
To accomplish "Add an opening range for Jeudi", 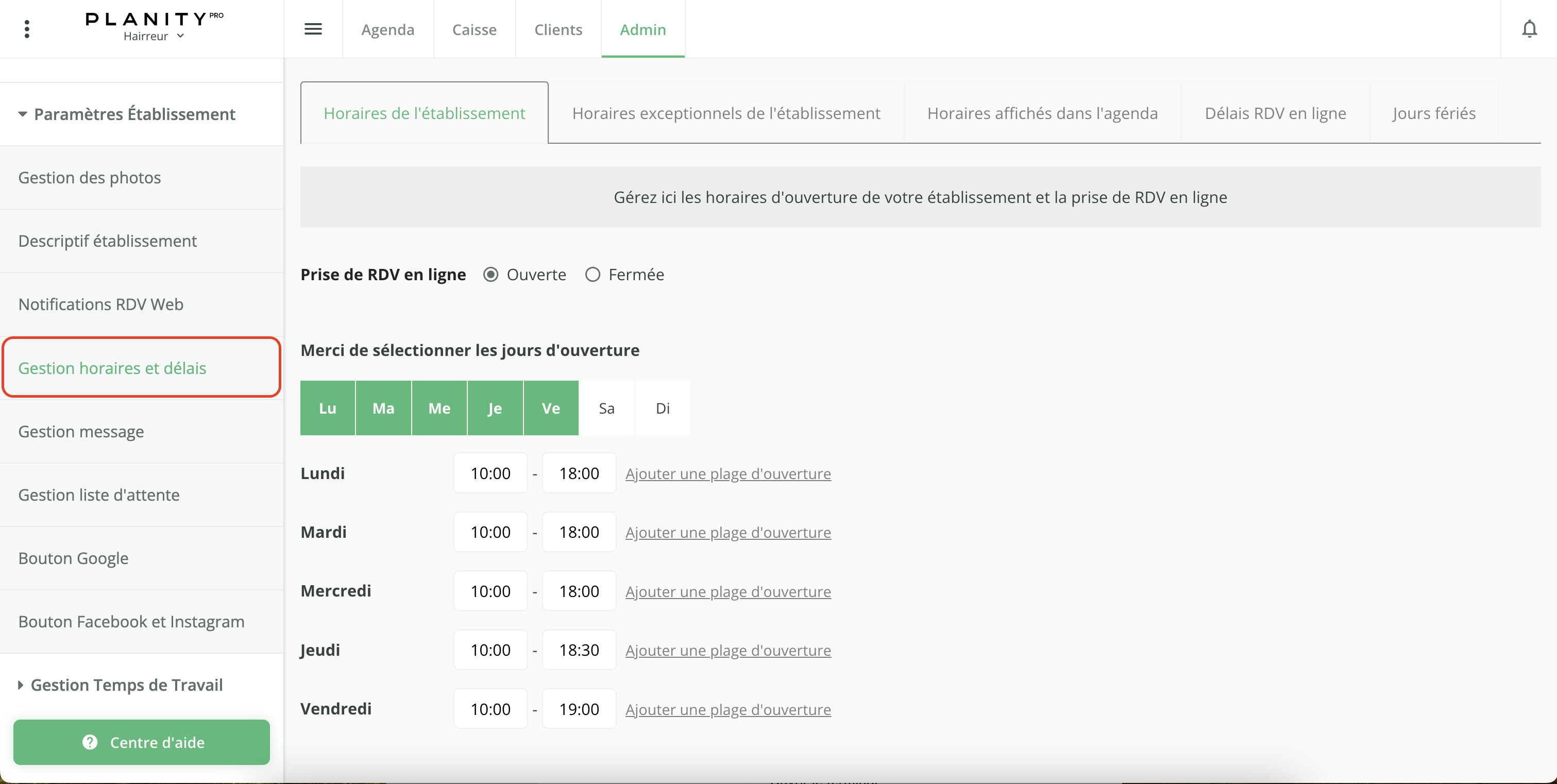I will point(727,651).
